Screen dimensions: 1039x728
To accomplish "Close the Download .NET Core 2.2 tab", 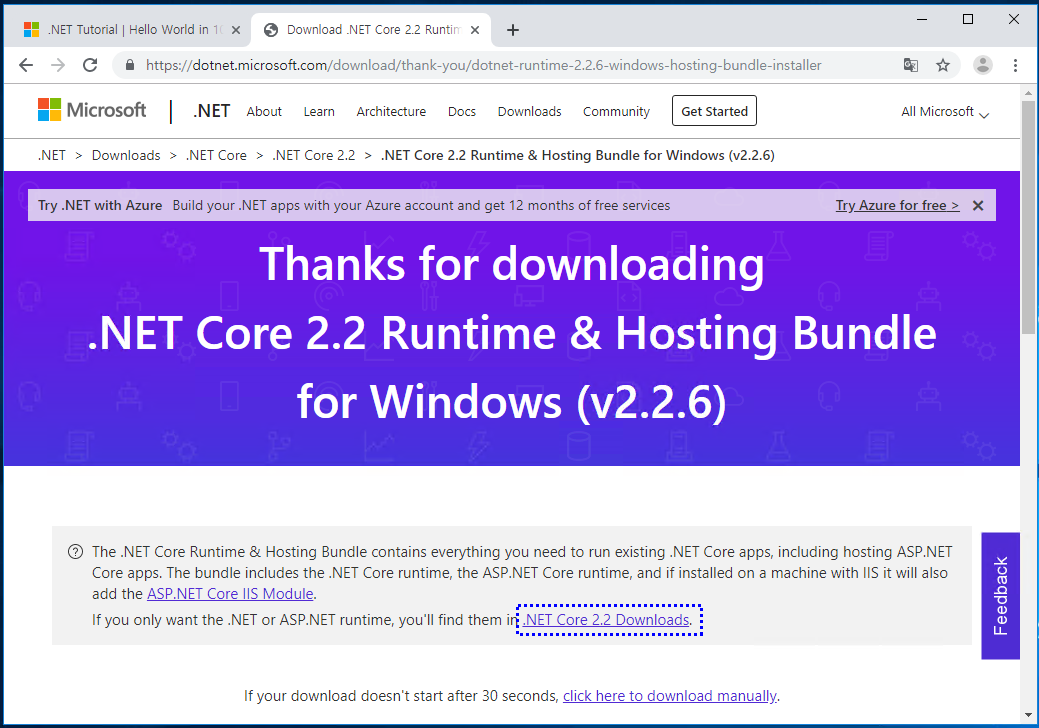I will point(474,30).
